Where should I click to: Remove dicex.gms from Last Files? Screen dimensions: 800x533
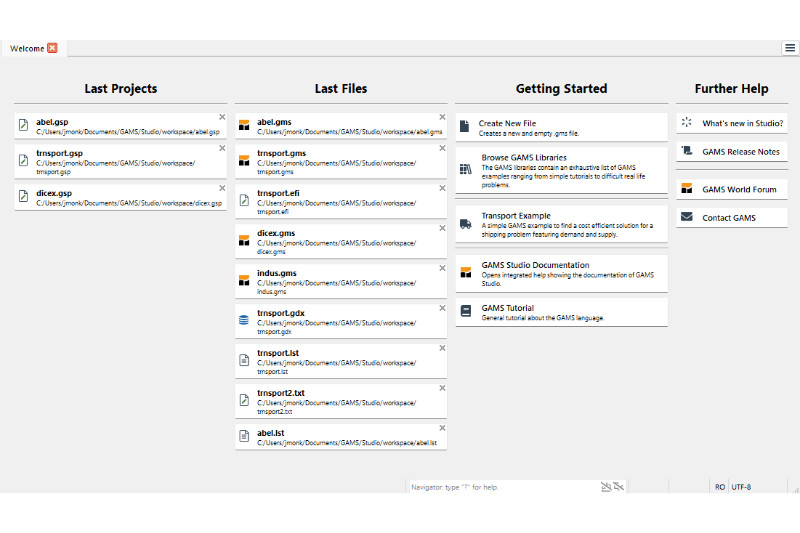tap(442, 229)
